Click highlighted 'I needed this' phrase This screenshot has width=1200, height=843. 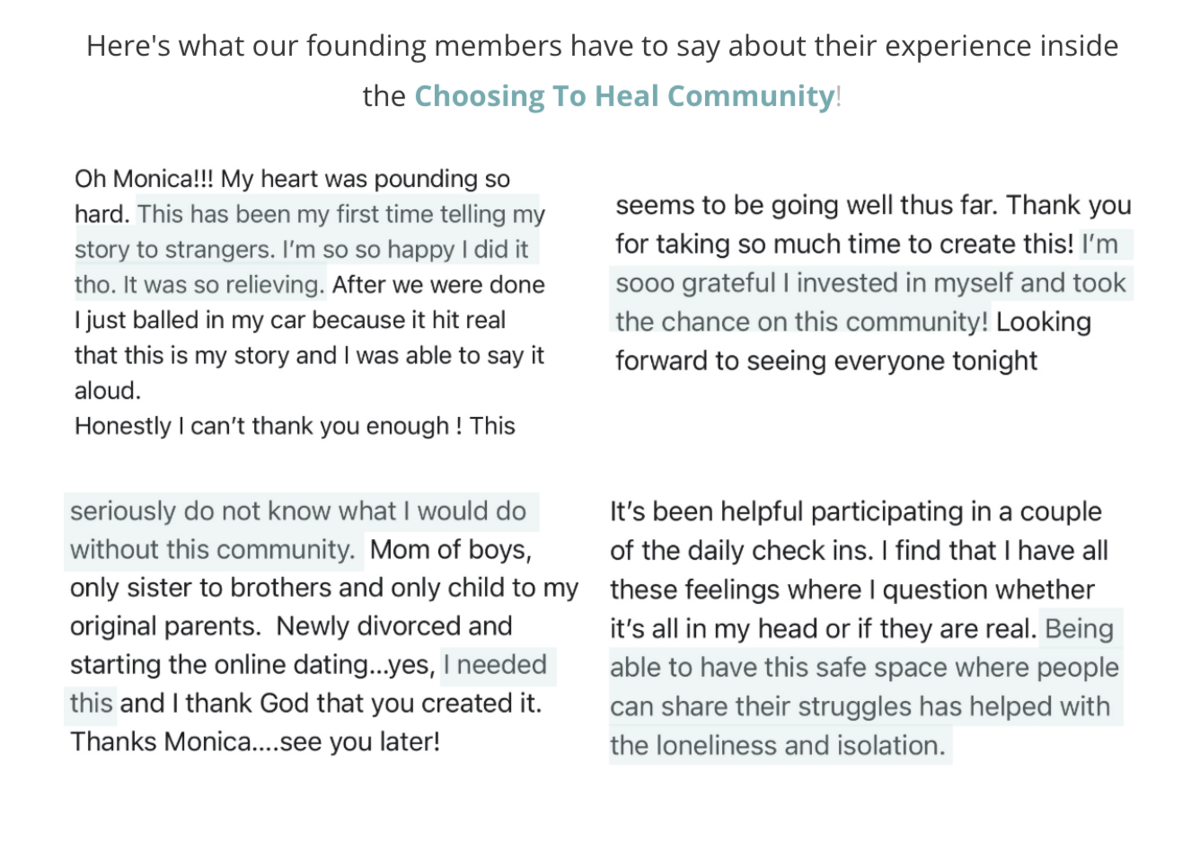308,684
